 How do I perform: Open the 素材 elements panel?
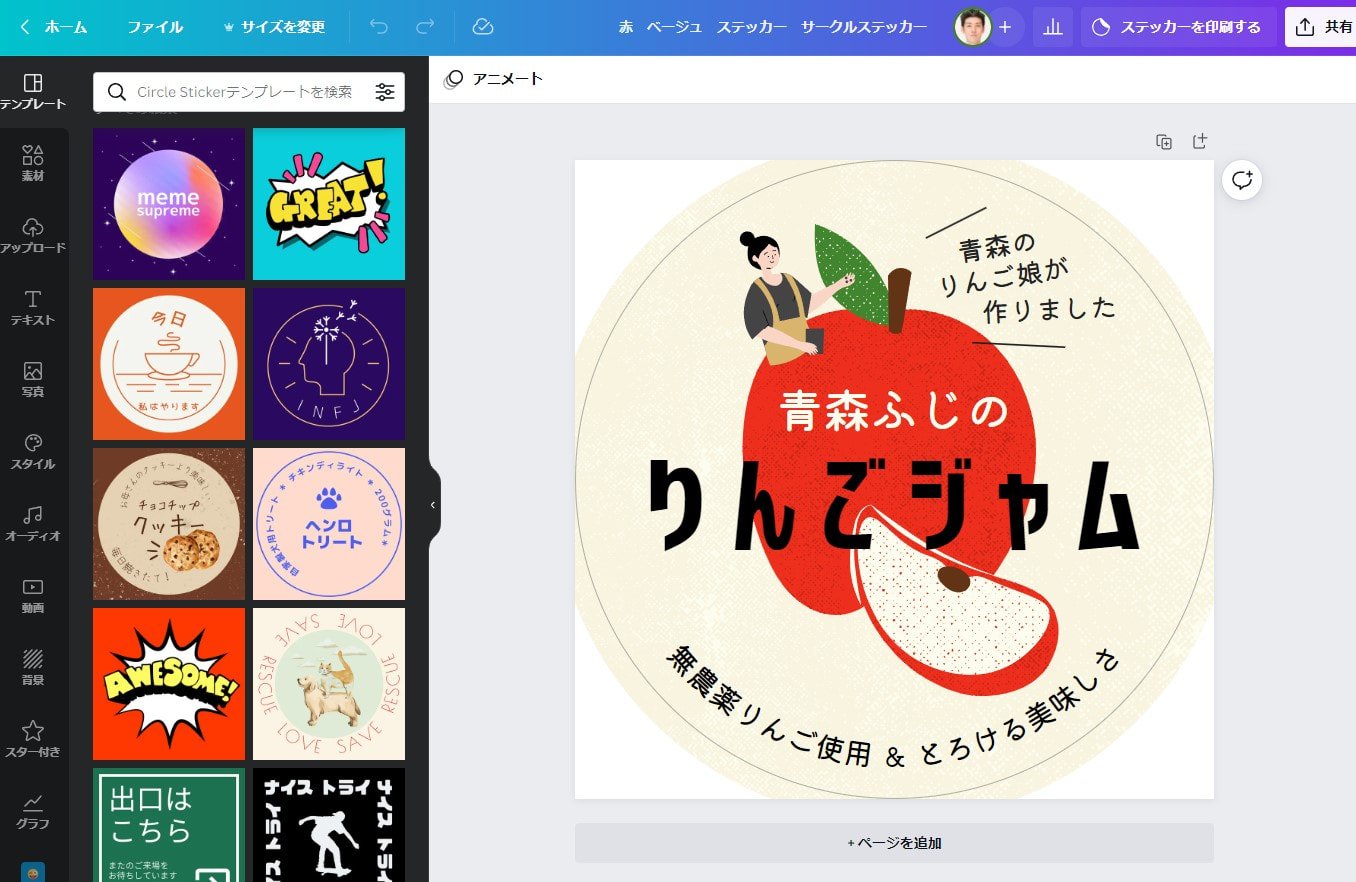(x=33, y=163)
